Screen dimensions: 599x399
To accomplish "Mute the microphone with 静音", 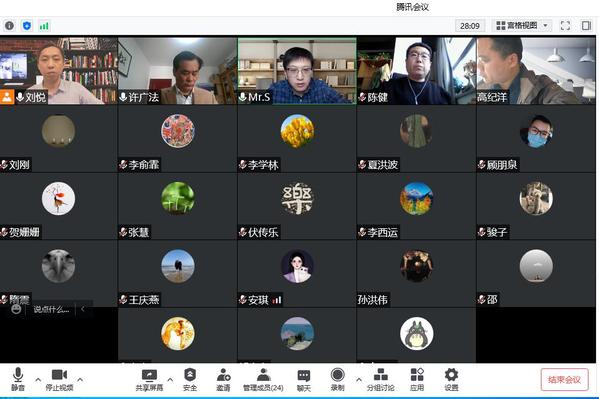I will click(18, 380).
